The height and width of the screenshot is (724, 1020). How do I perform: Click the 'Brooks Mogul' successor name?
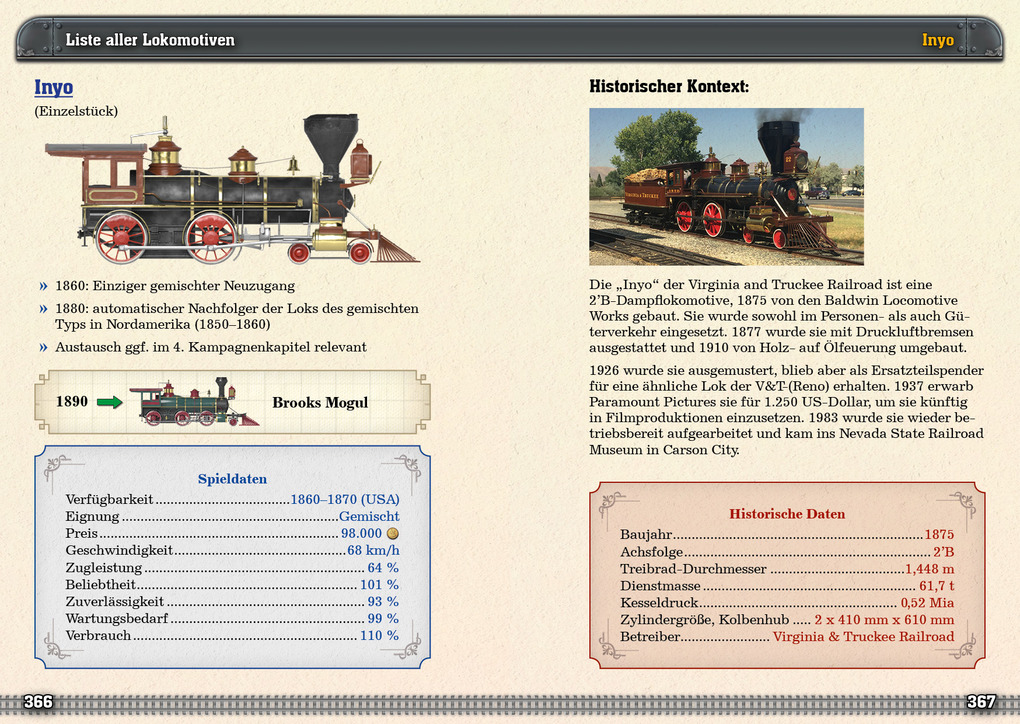320,402
